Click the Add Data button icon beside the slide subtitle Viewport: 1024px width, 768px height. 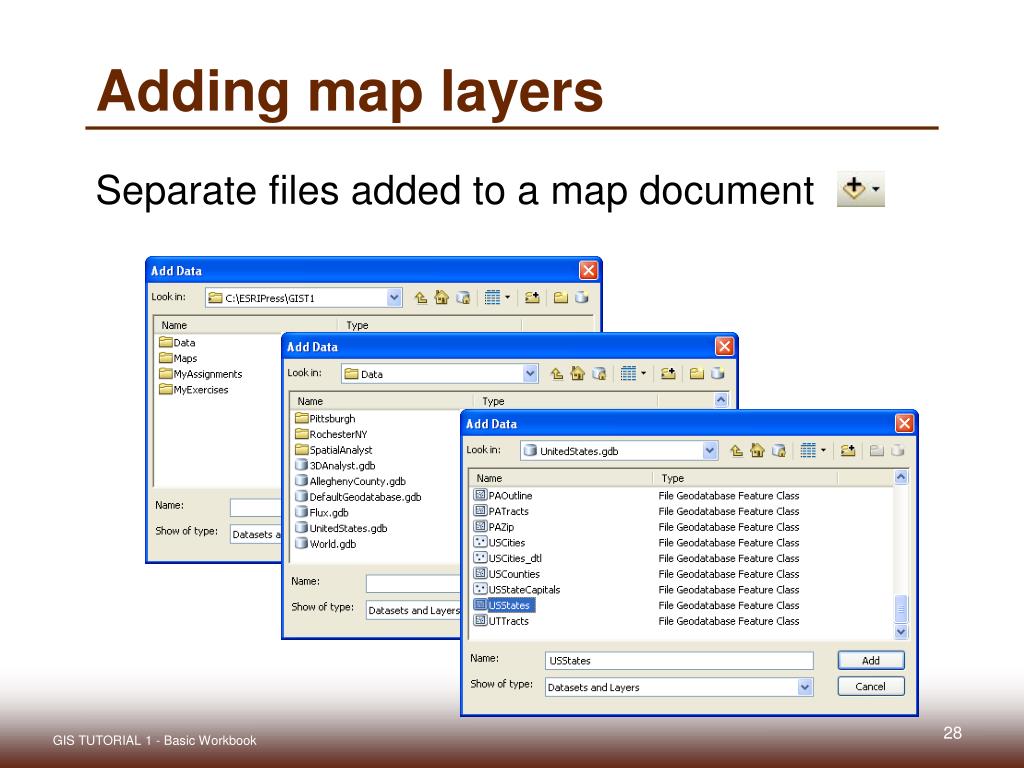point(860,189)
